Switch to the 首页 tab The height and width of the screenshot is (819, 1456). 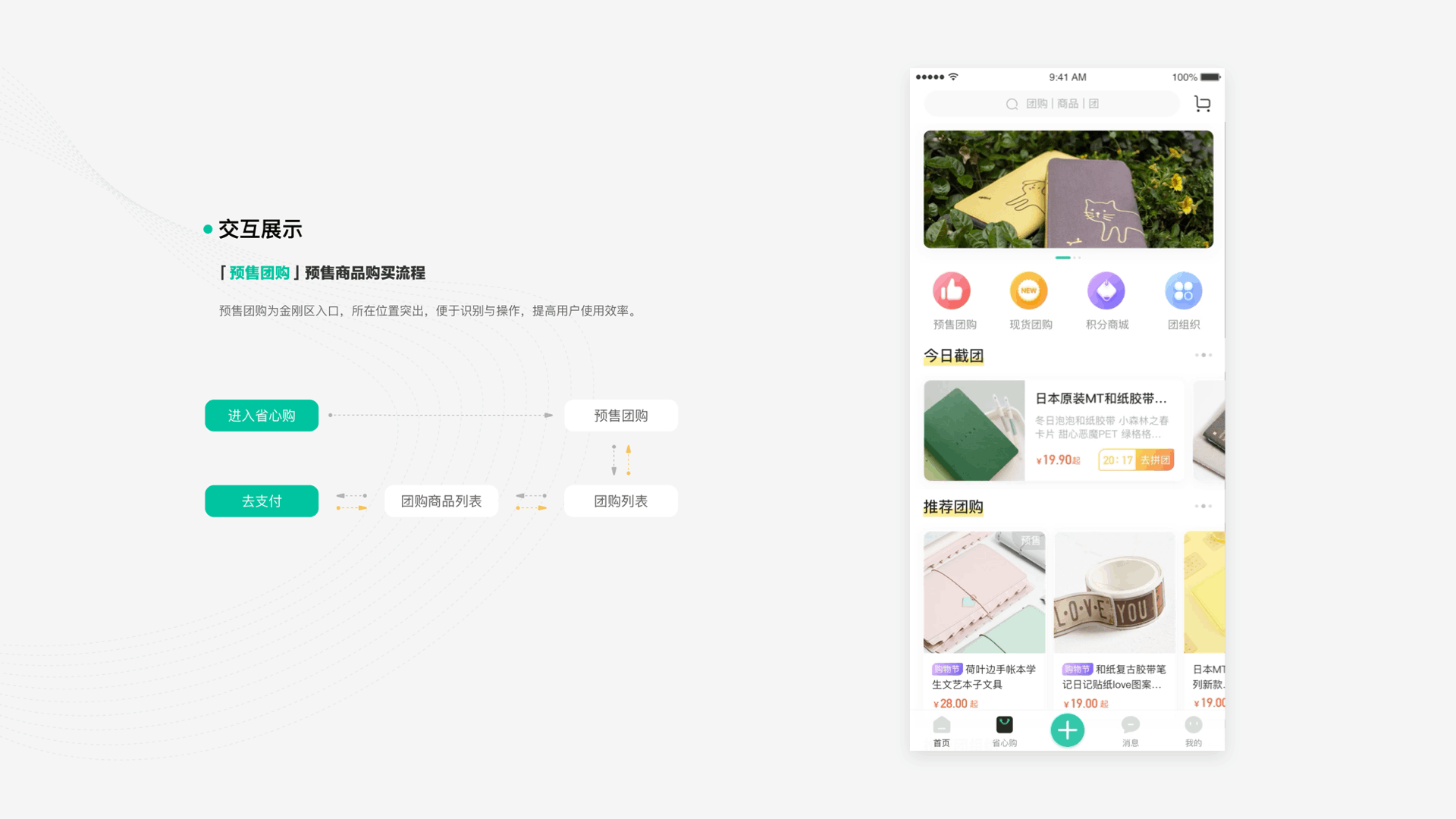click(x=942, y=732)
